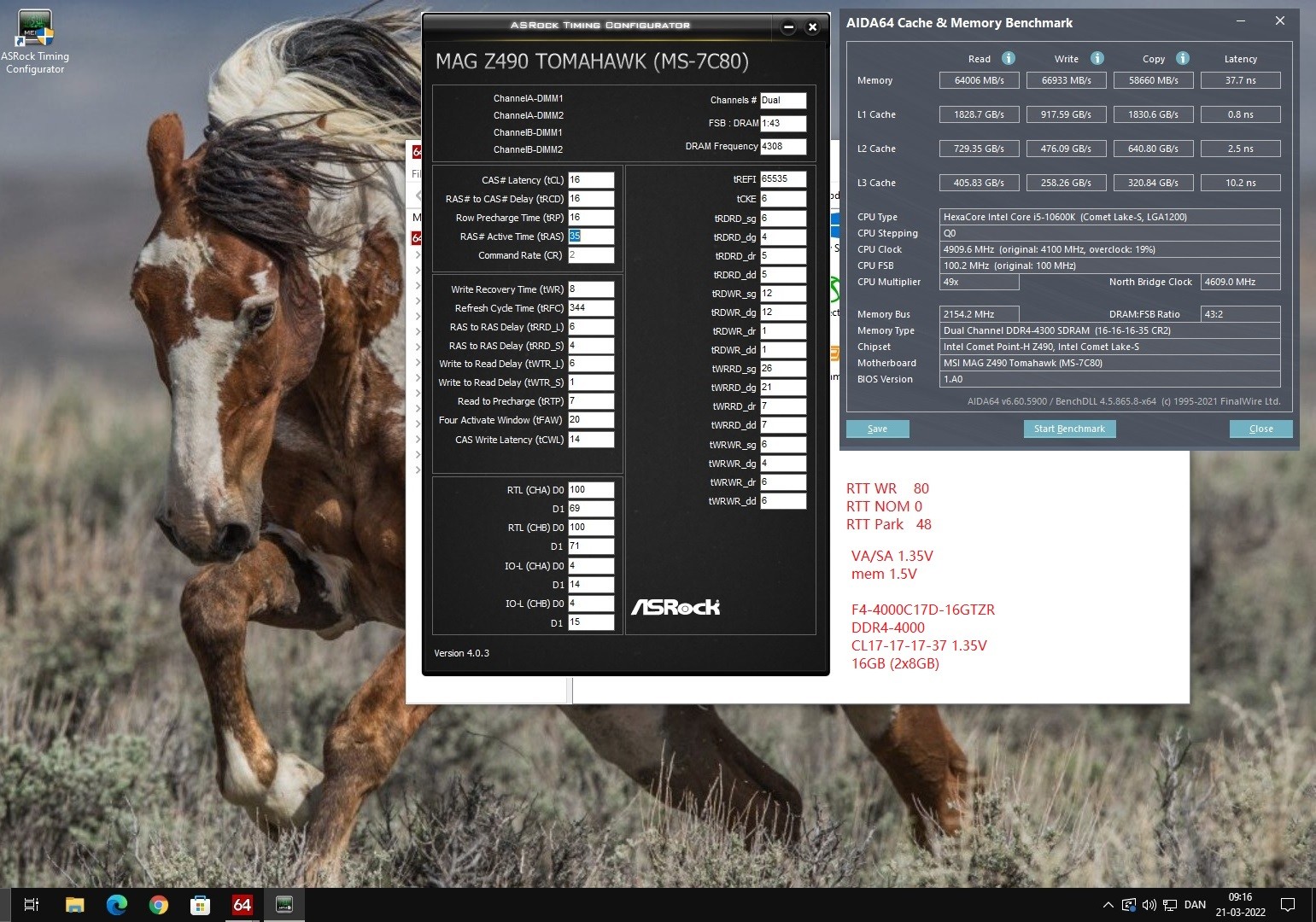Click the F4-4000C17D-16GTZR red text
The height and width of the screenshot is (922, 1316).
(x=922, y=610)
